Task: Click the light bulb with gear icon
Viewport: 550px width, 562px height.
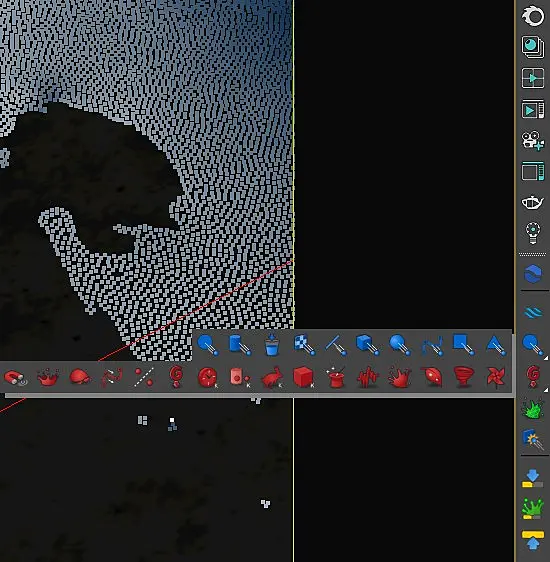Action: pos(533,233)
